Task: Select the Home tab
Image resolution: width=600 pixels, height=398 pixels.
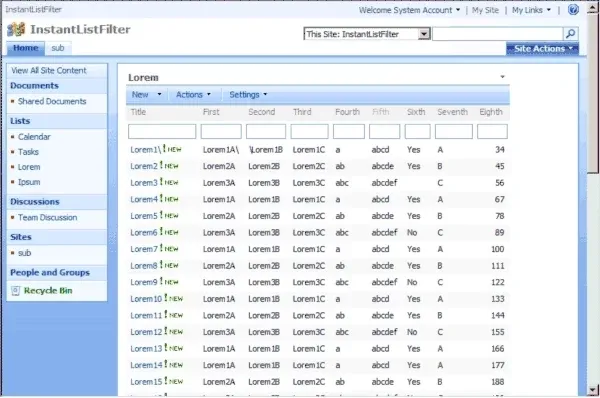Action: click(26, 48)
